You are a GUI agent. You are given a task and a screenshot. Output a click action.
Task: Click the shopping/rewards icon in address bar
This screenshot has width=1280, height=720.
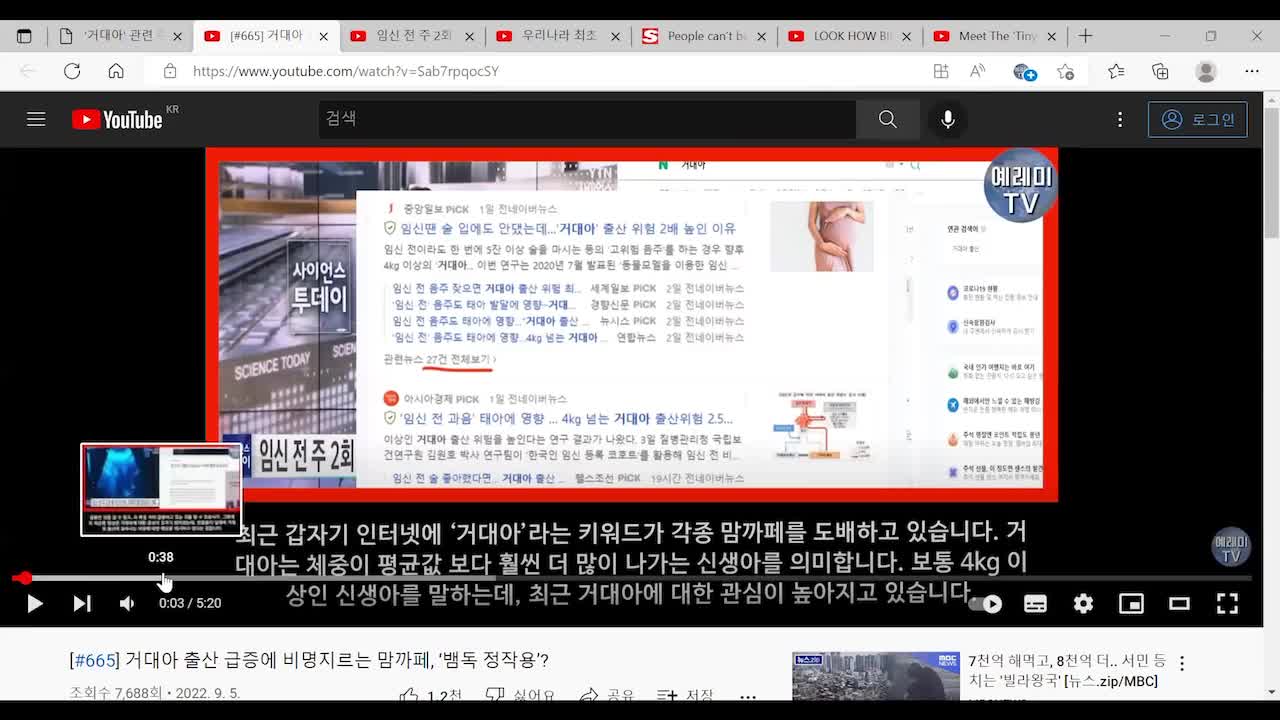point(1024,71)
